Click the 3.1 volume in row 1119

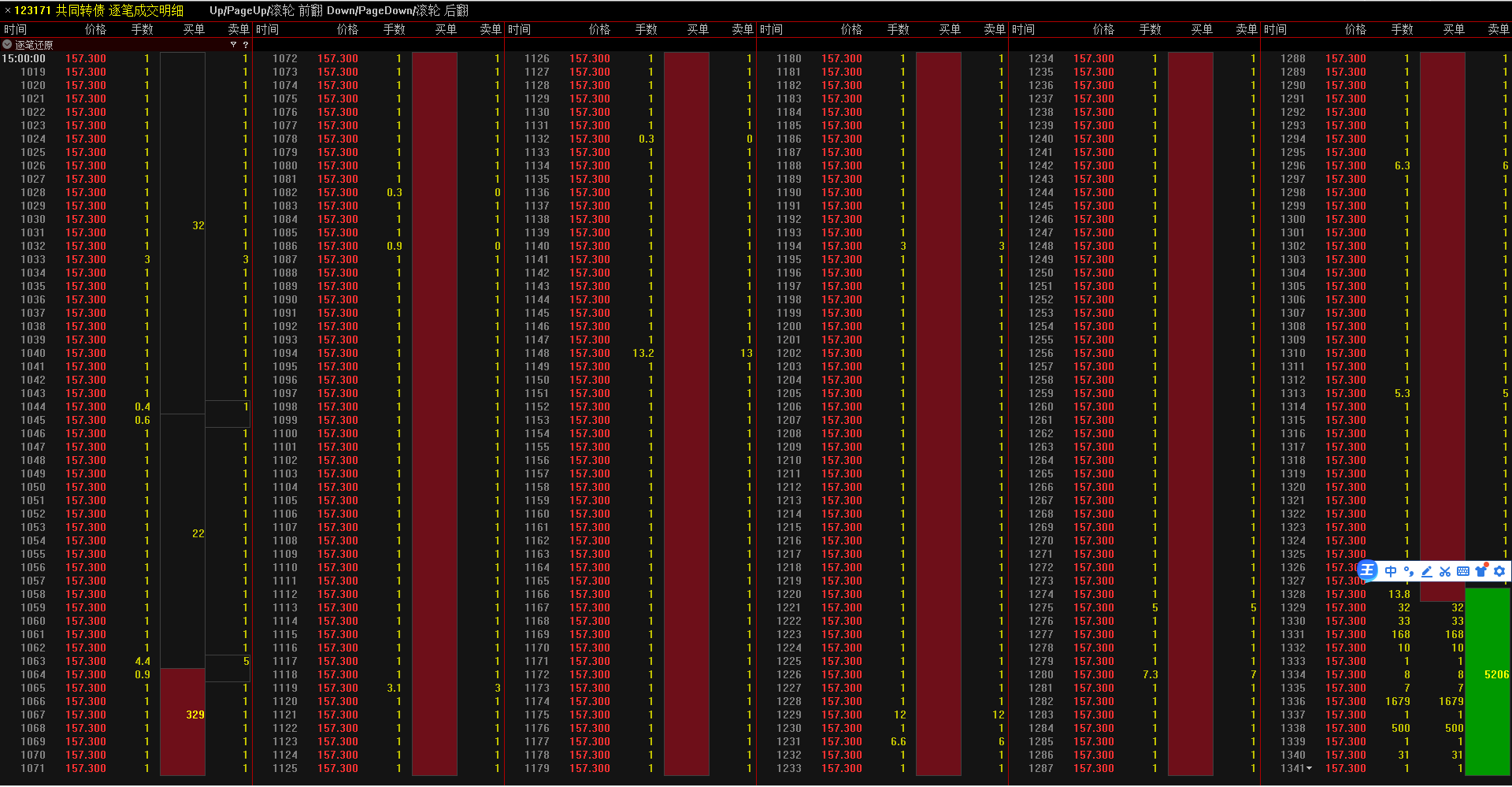point(395,689)
